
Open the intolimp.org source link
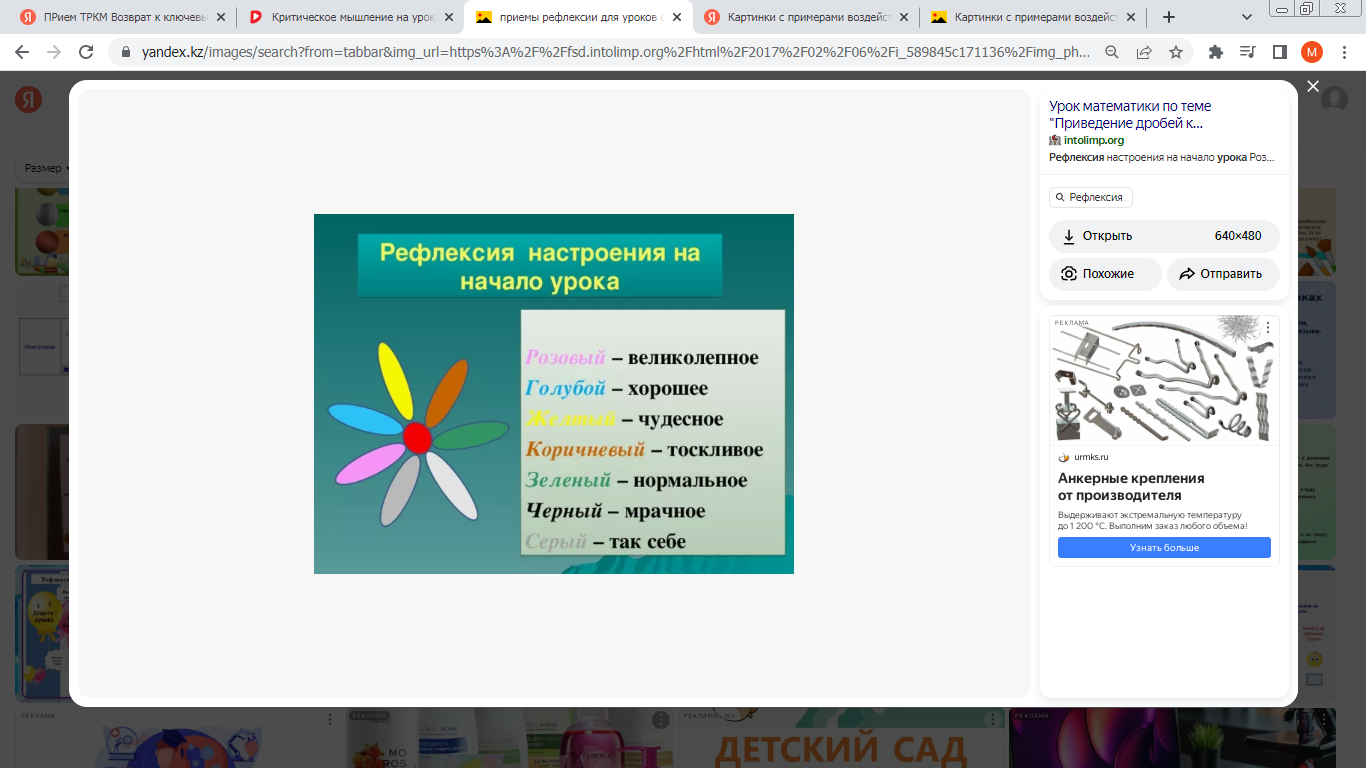[1093, 140]
